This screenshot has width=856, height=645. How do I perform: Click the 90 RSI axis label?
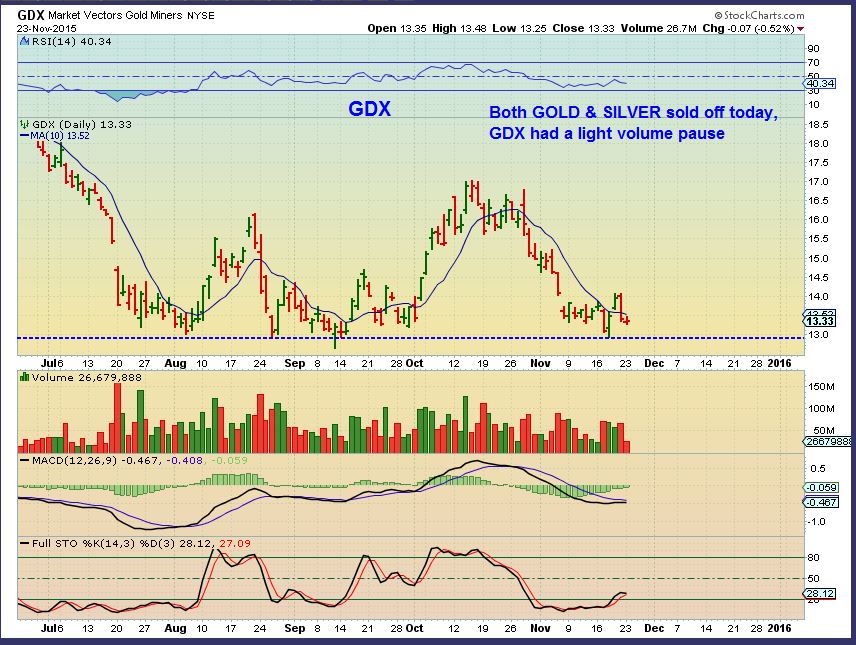813,49
